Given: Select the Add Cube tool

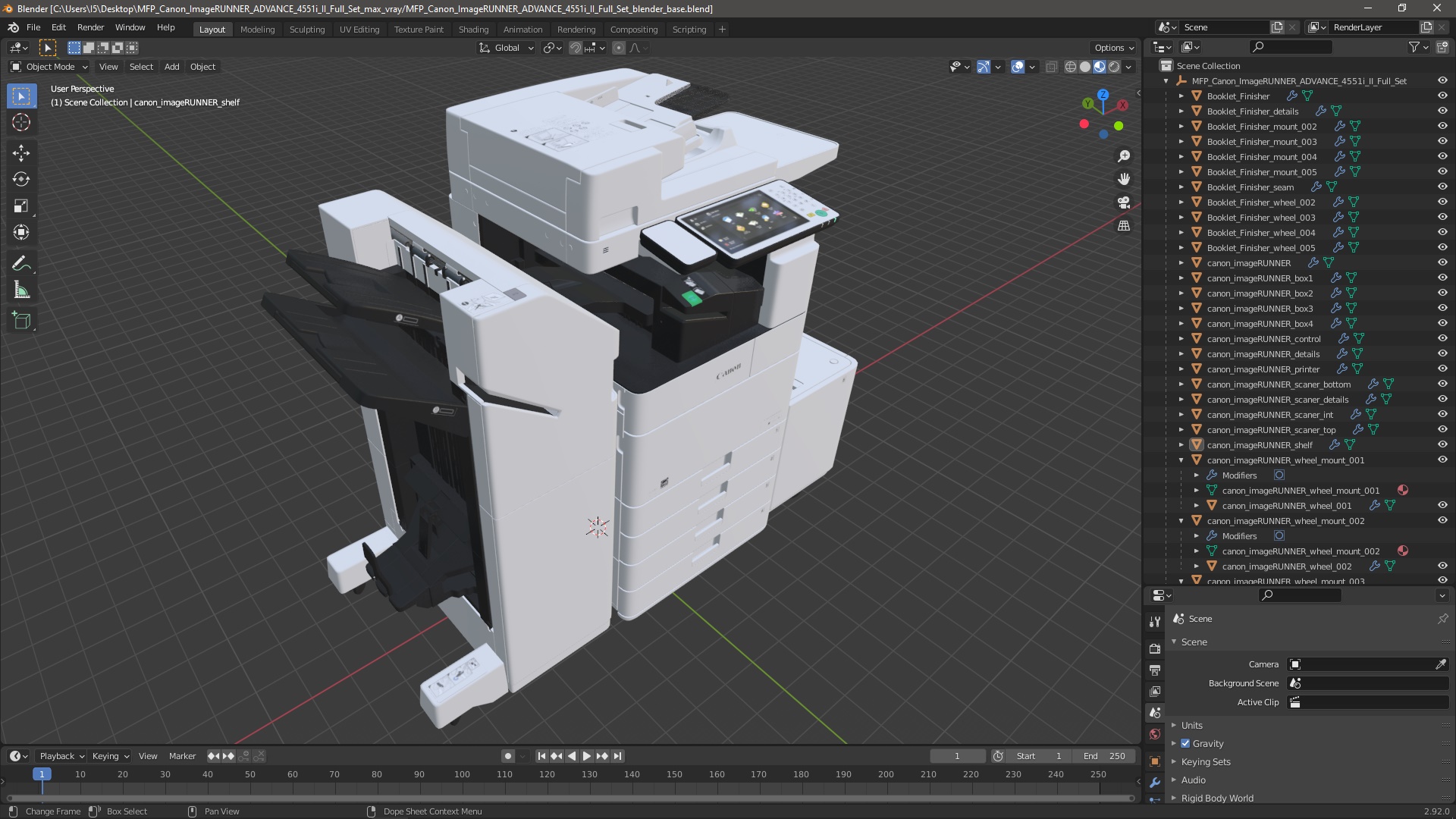Looking at the screenshot, I should 21,321.
